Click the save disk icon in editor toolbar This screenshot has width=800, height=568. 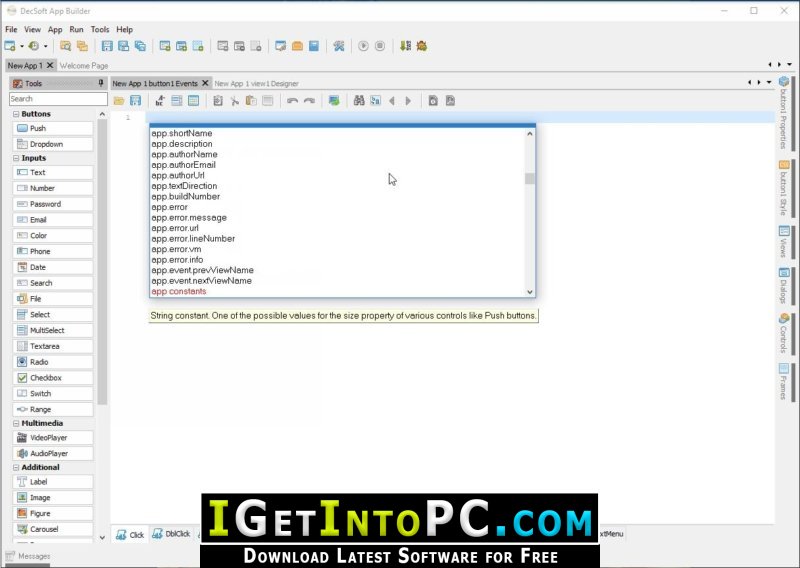click(136, 101)
